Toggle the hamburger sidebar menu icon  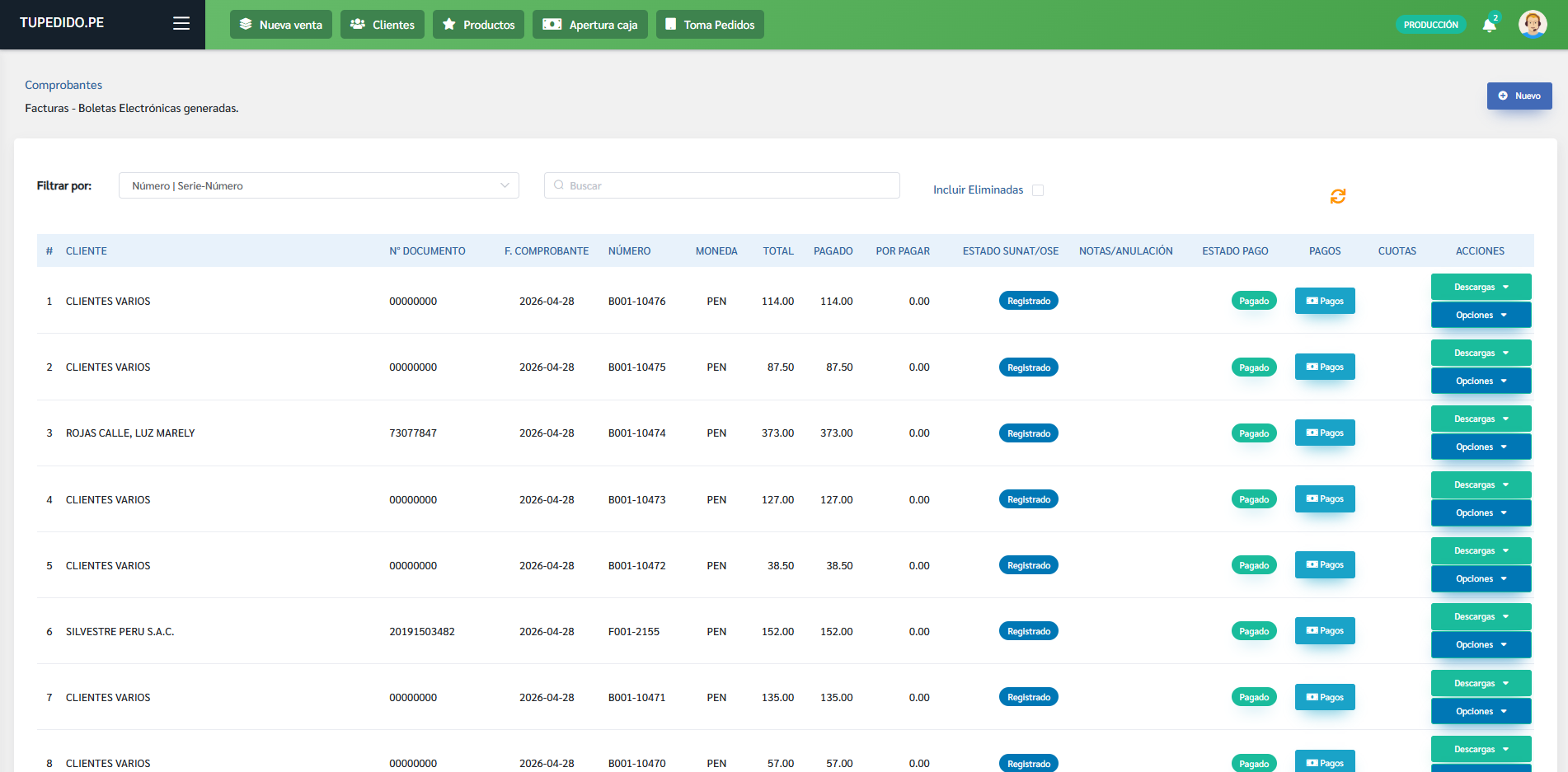coord(181,24)
